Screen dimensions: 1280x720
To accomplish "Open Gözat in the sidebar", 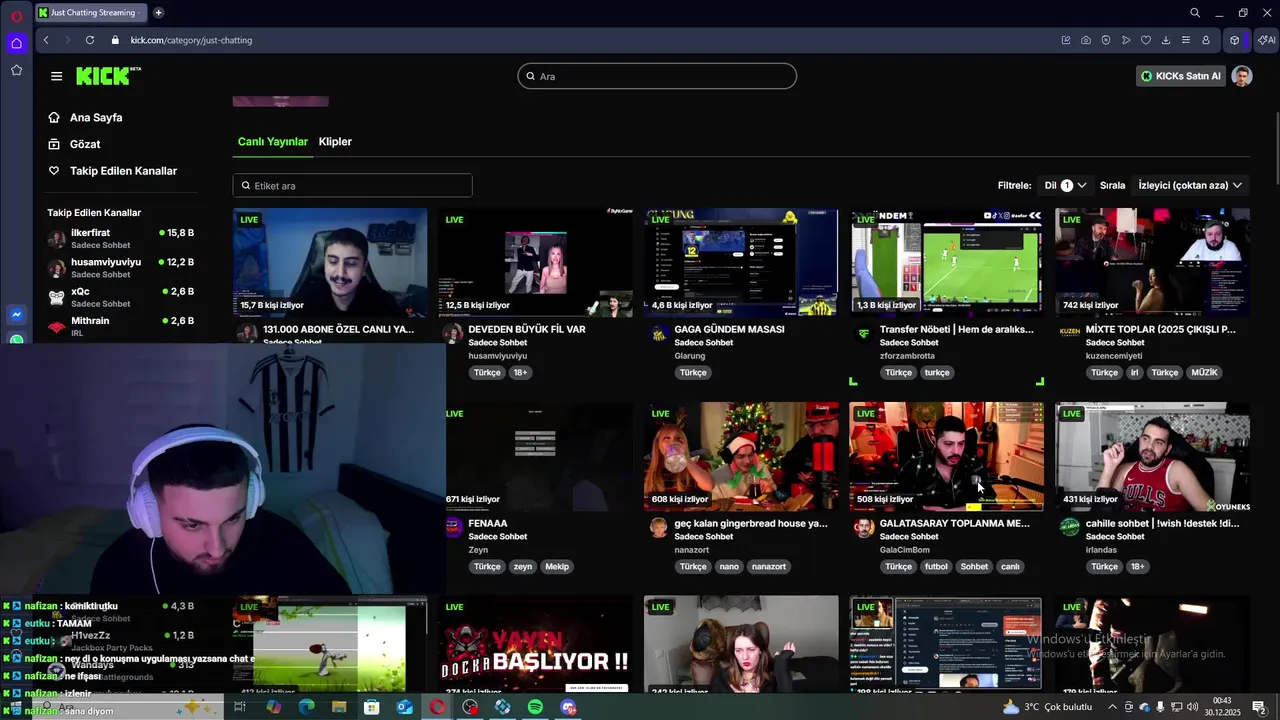I will pos(74,144).
